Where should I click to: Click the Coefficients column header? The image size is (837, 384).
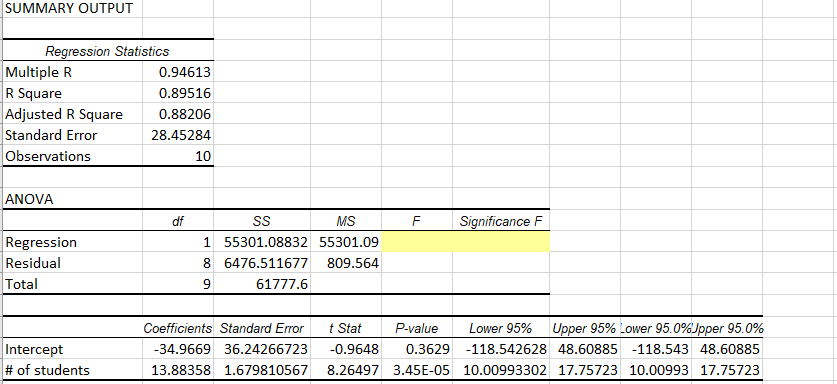[x=178, y=328]
